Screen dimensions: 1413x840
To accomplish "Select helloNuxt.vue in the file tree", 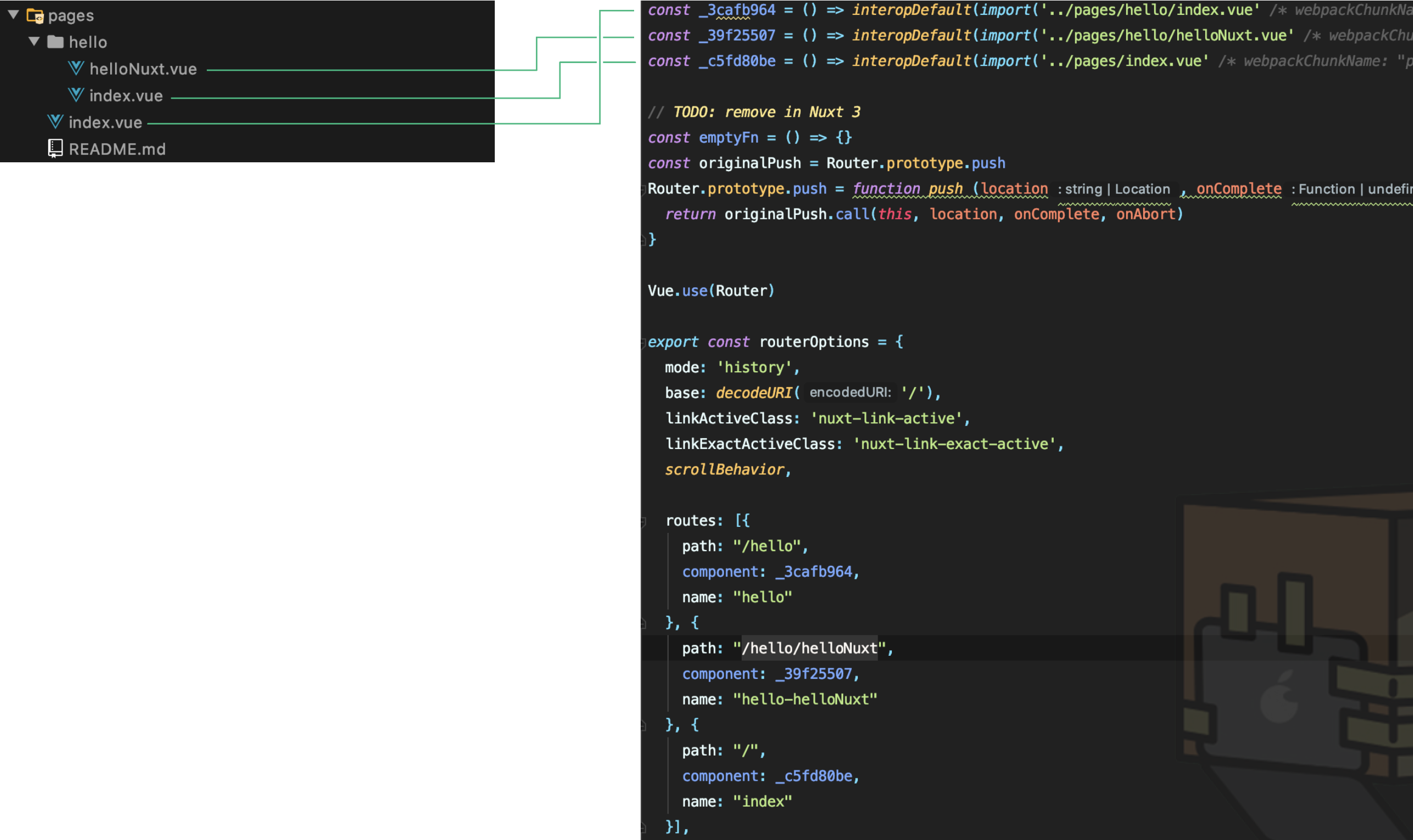I will (143, 69).
